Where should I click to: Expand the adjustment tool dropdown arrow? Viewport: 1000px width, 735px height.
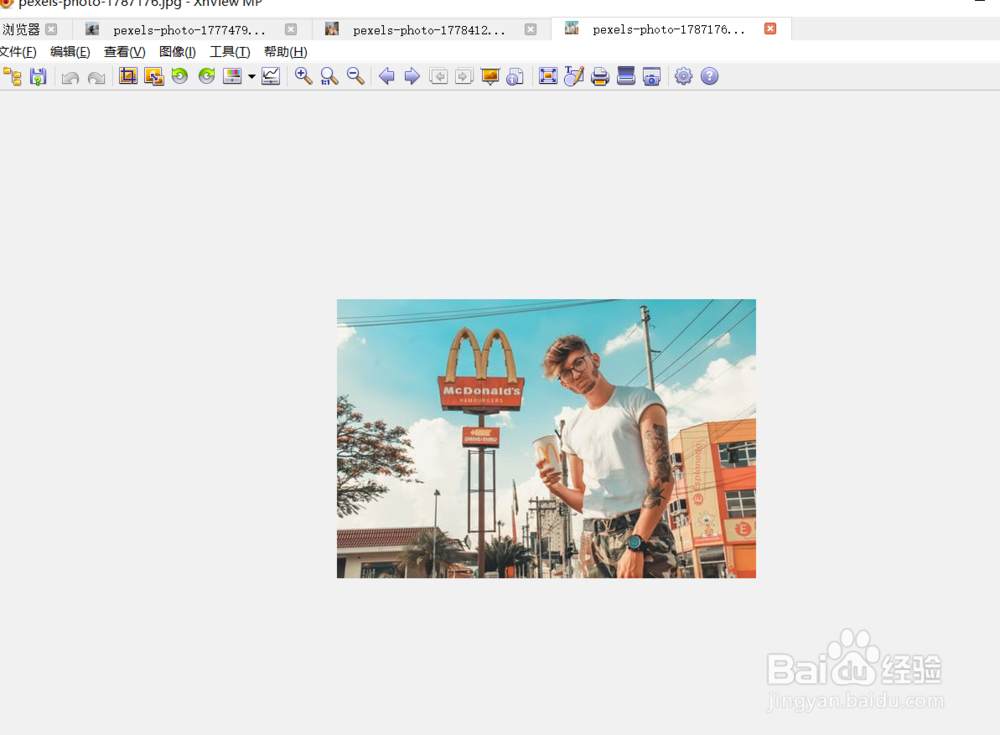click(x=252, y=77)
